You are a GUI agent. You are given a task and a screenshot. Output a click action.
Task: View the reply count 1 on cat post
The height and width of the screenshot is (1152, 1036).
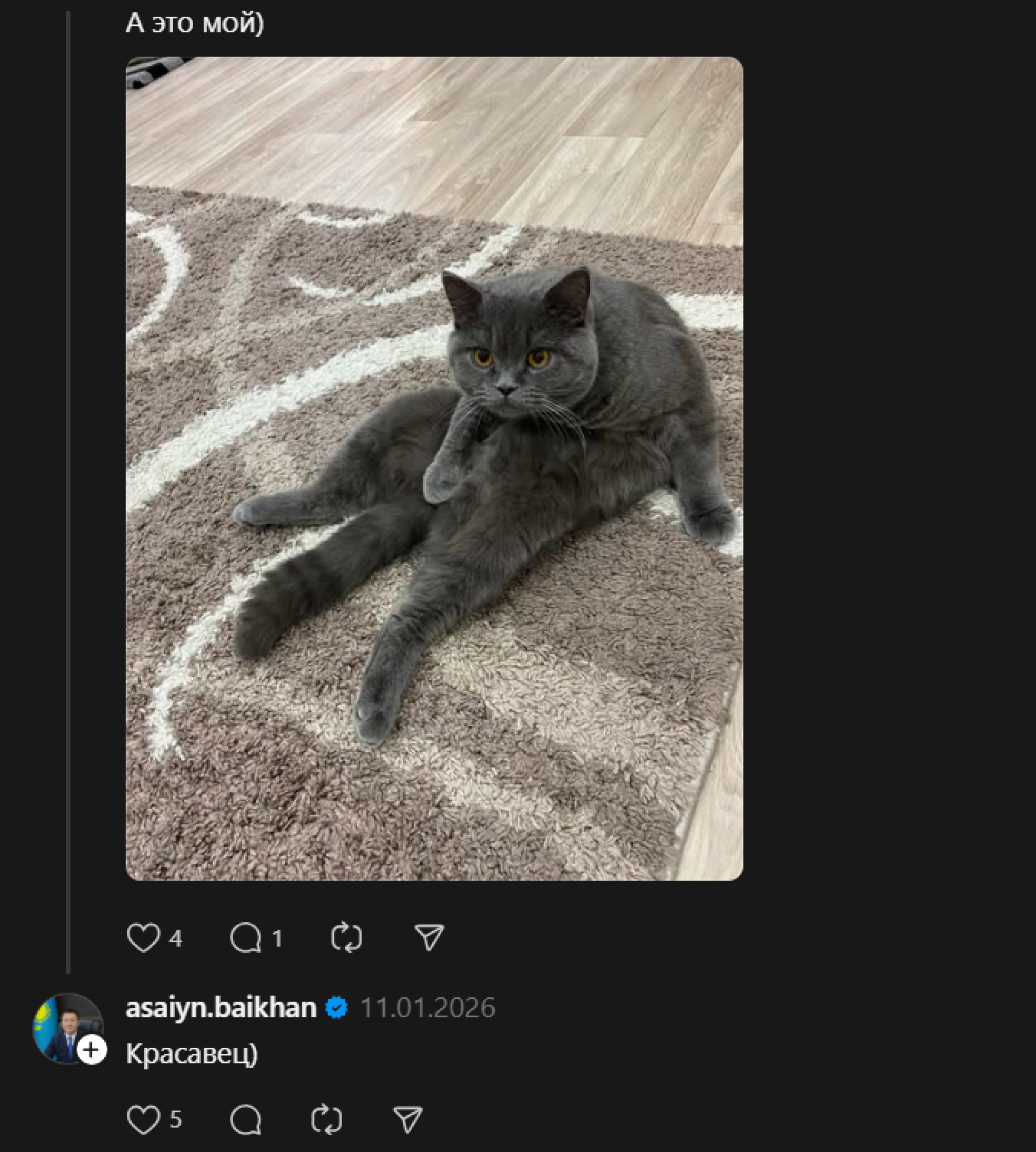[x=277, y=938]
